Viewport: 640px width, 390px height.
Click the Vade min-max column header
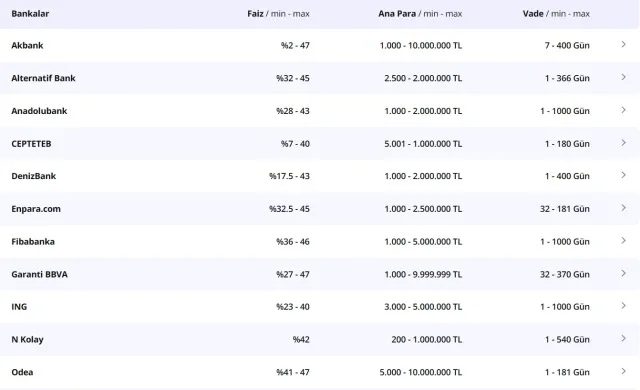point(556,13)
